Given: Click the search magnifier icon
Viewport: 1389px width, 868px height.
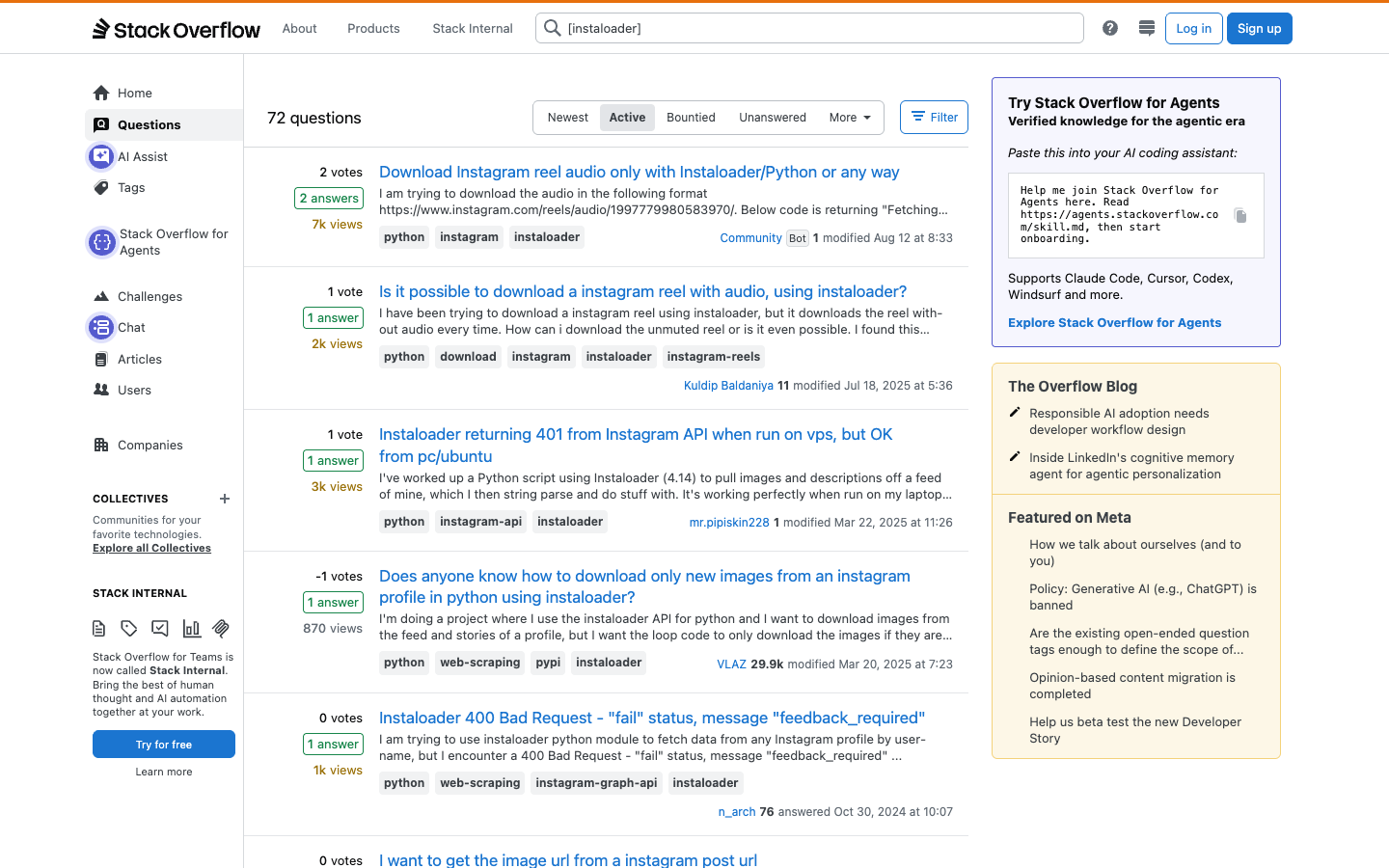Looking at the screenshot, I should tap(552, 28).
